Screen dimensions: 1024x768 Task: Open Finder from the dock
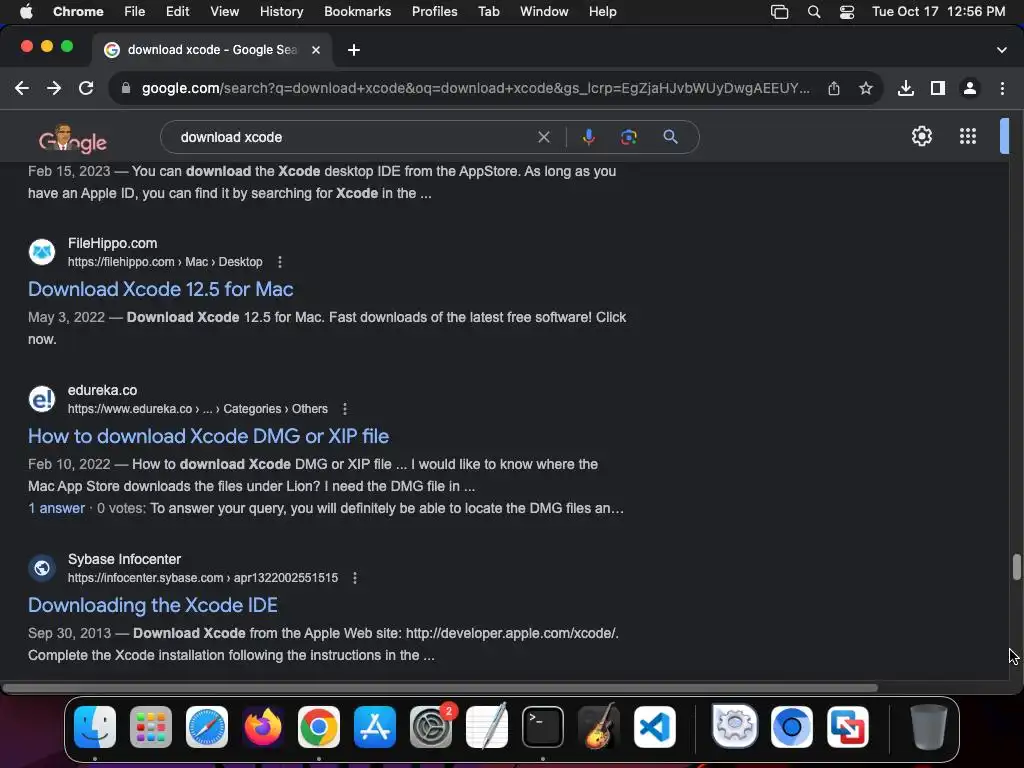tap(95, 727)
